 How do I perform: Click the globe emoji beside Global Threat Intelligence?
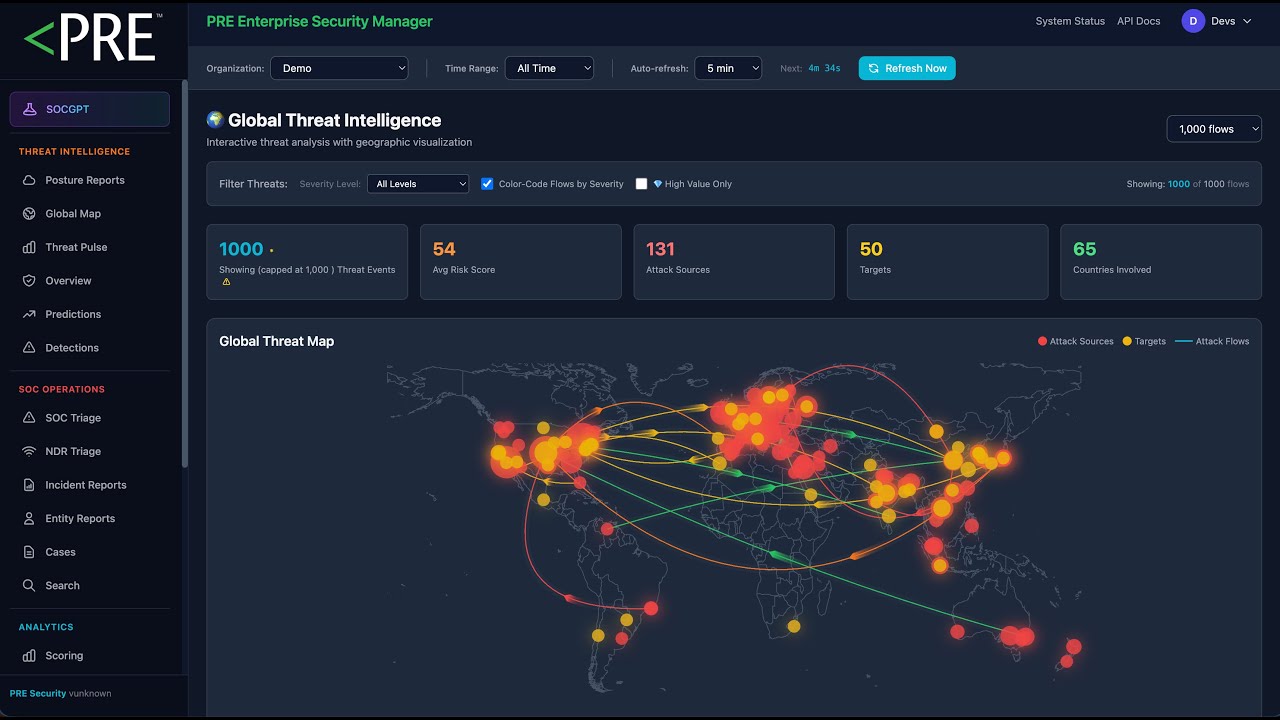tap(215, 119)
